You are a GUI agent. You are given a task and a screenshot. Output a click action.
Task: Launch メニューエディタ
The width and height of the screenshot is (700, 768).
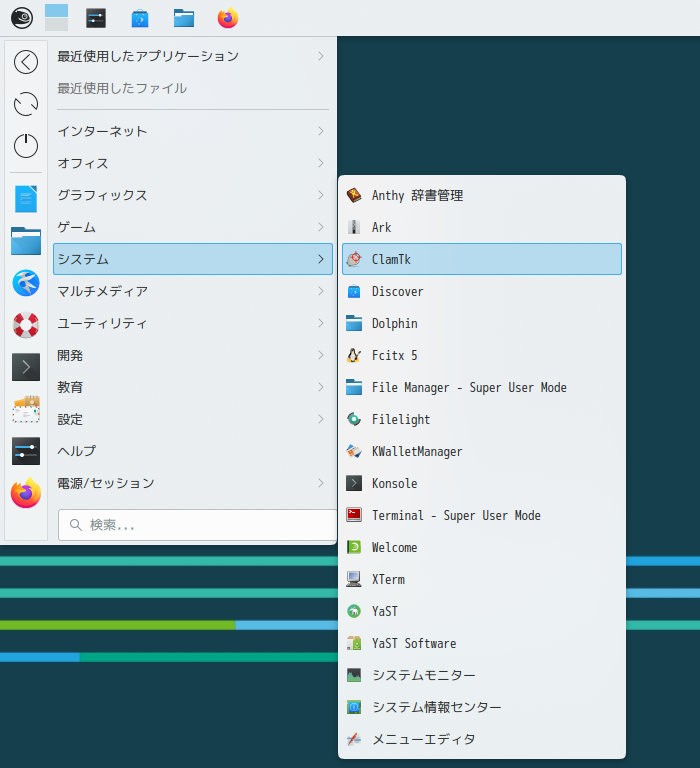coord(482,739)
